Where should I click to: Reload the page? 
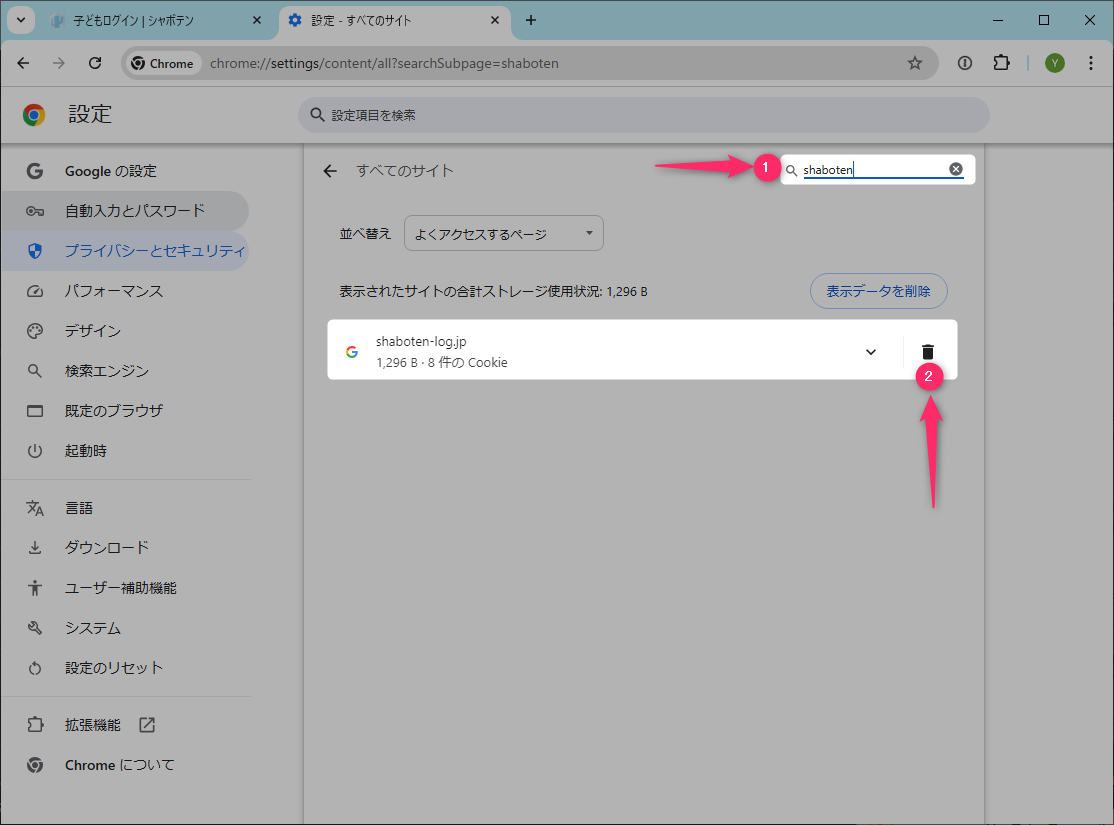tap(94, 63)
